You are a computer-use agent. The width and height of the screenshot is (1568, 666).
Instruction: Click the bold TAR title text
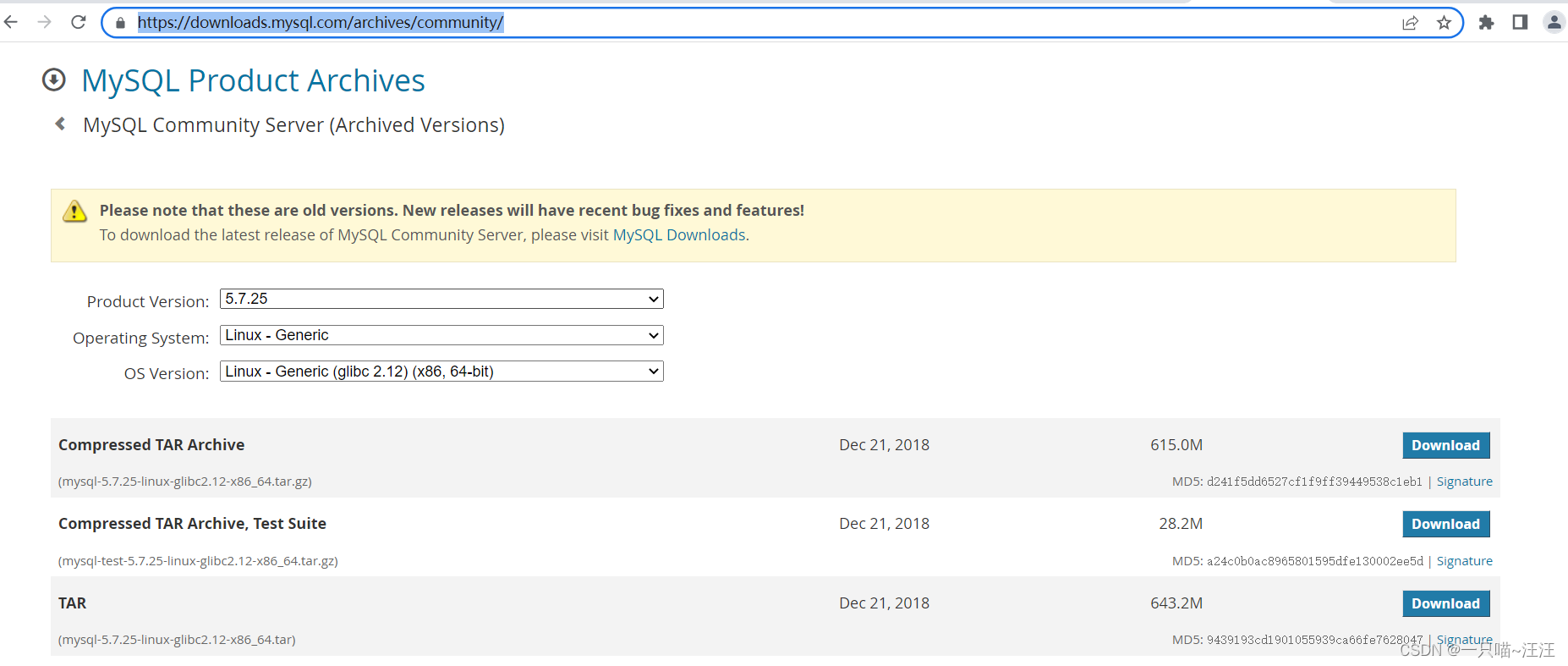(x=72, y=603)
